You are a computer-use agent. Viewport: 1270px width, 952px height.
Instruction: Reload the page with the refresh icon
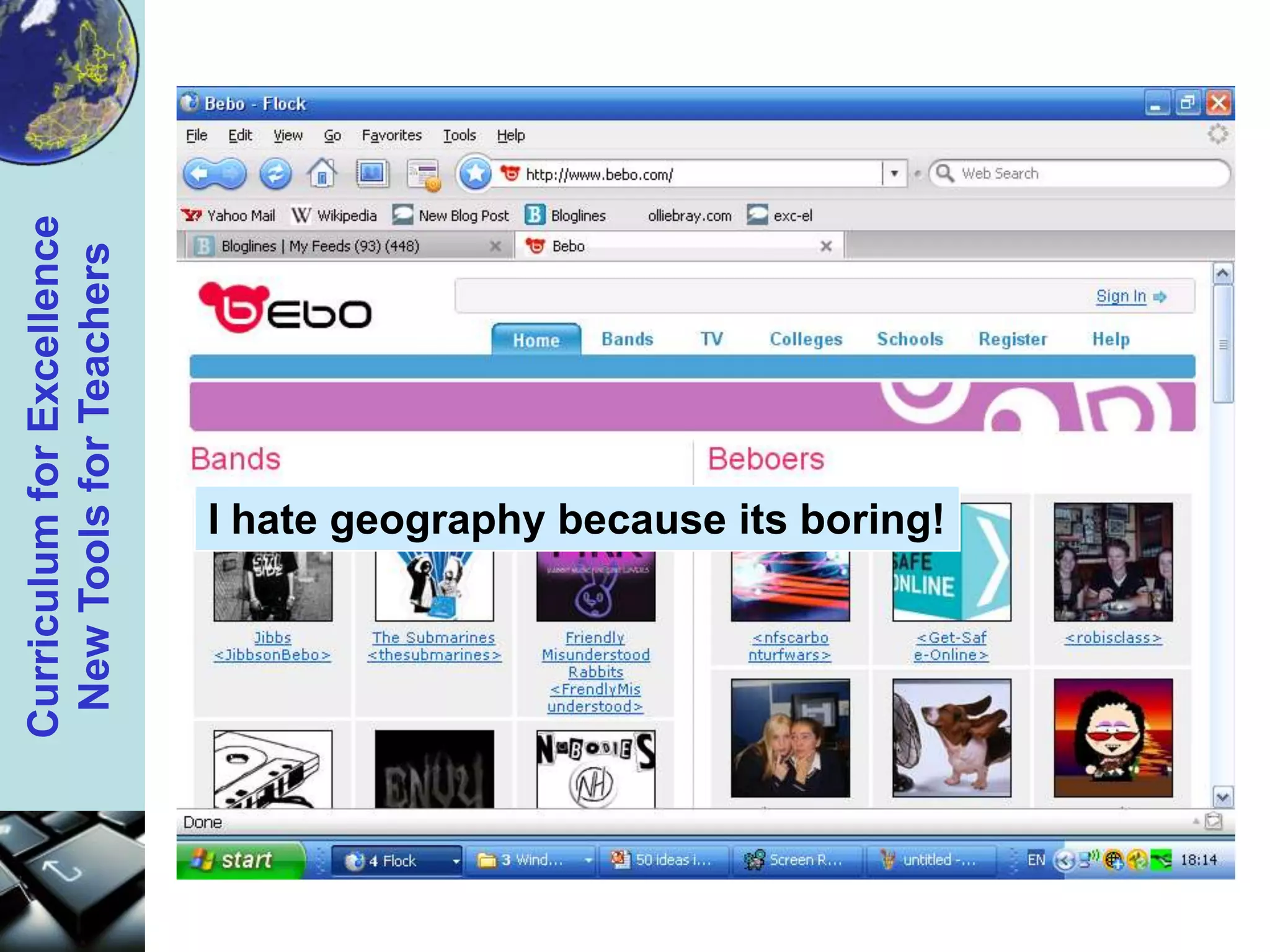pos(275,174)
